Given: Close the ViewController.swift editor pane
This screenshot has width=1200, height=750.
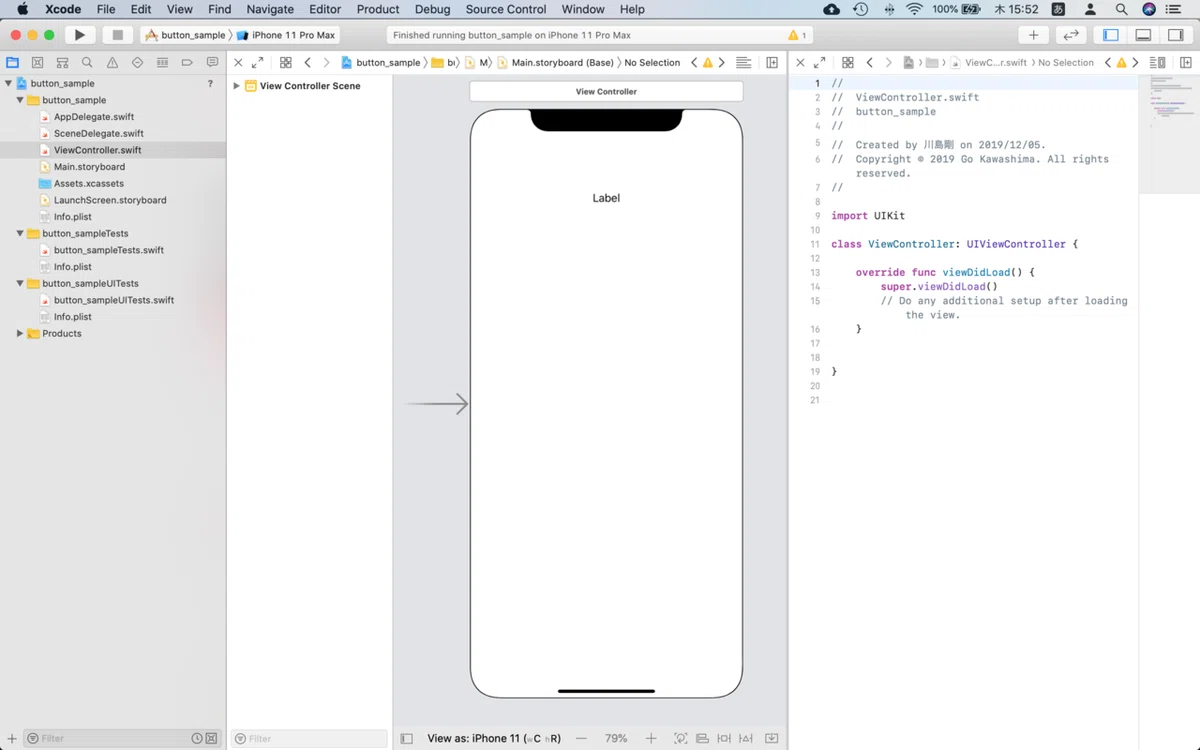Looking at the screenshot, I should 800,62.
